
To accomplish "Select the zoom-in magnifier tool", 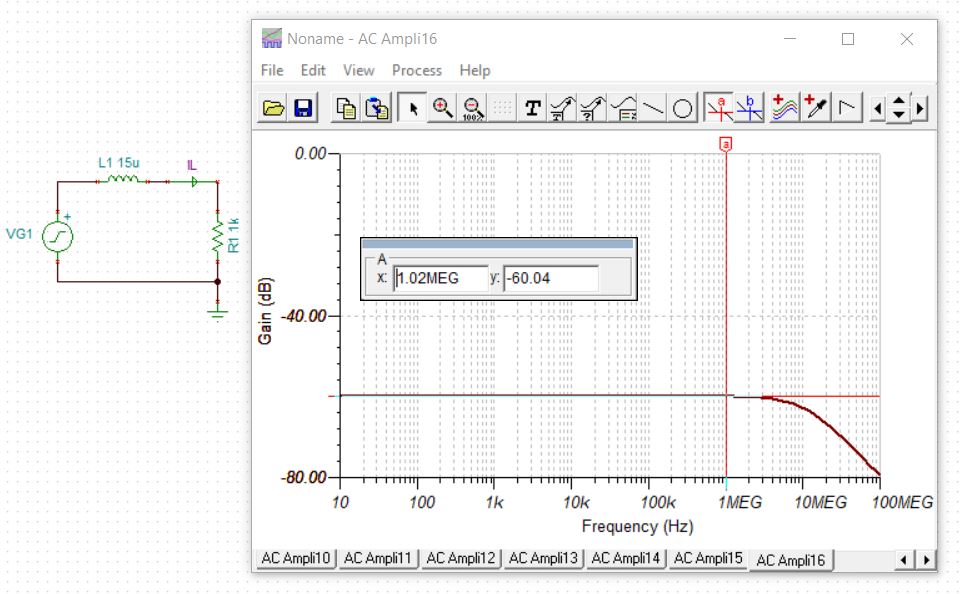I will [441, 107].
